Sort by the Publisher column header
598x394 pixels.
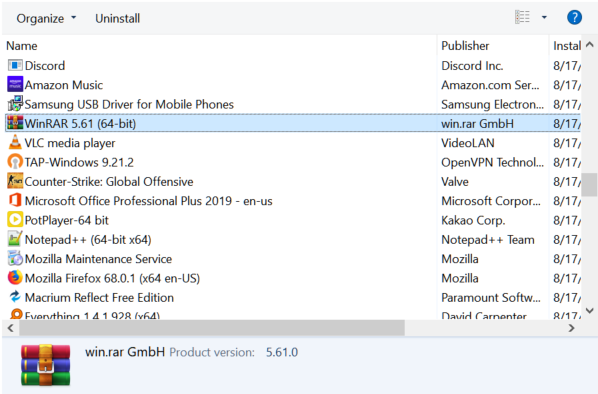(x=465, y=46)
